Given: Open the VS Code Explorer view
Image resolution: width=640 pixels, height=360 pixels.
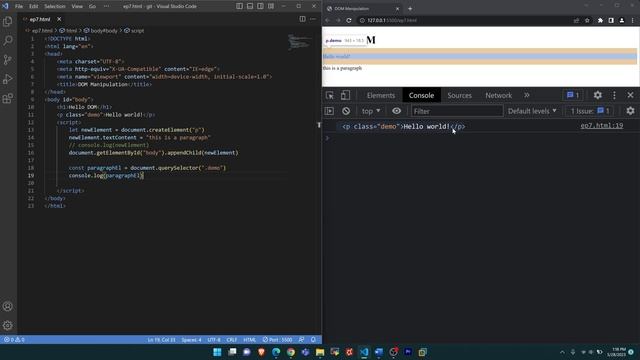Looking at the screenshot, I should tap(8, 21).
